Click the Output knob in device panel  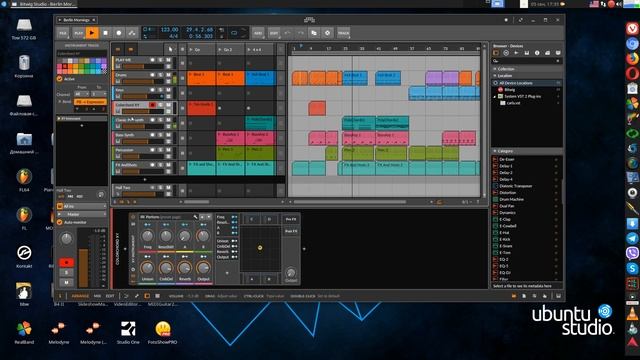coord(203,268)
